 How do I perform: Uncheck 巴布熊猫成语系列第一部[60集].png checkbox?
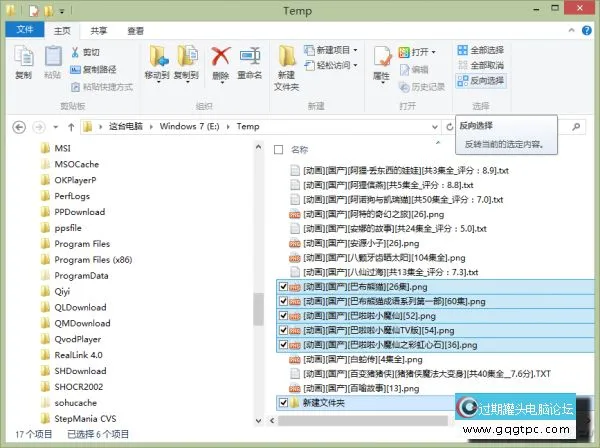(284, 301)
